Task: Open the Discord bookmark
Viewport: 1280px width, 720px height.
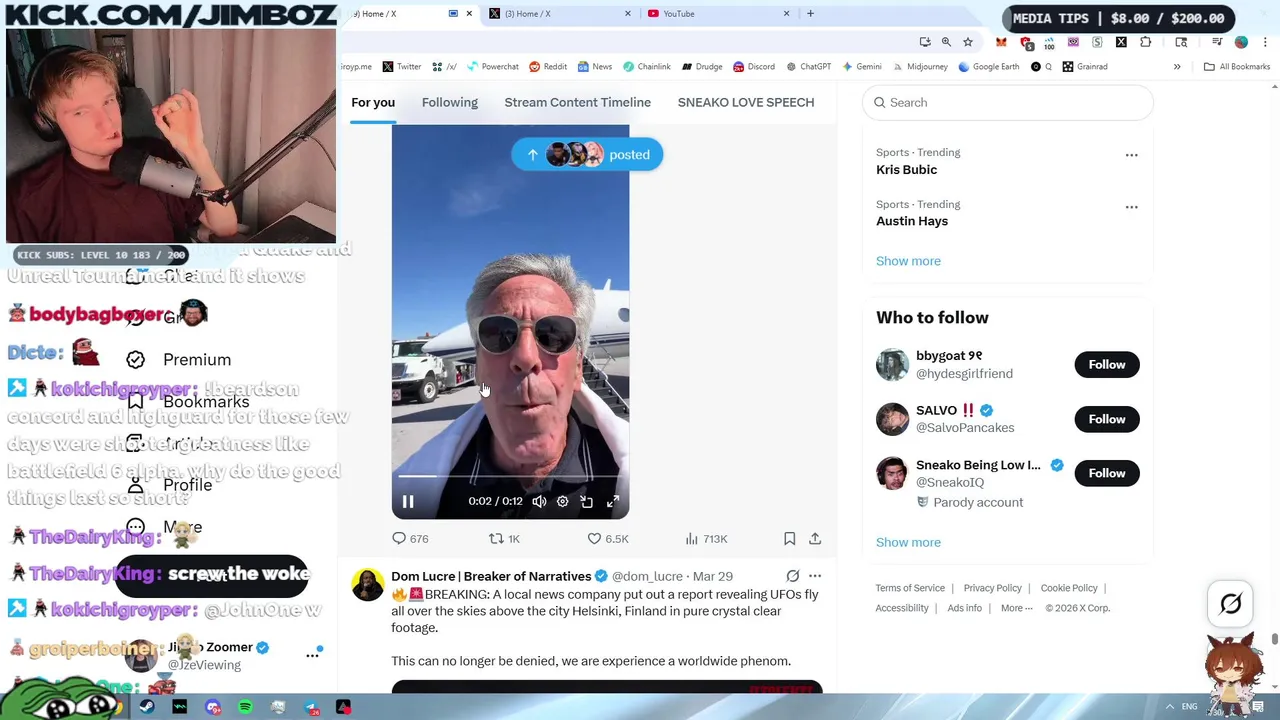Action: [753, 67]
